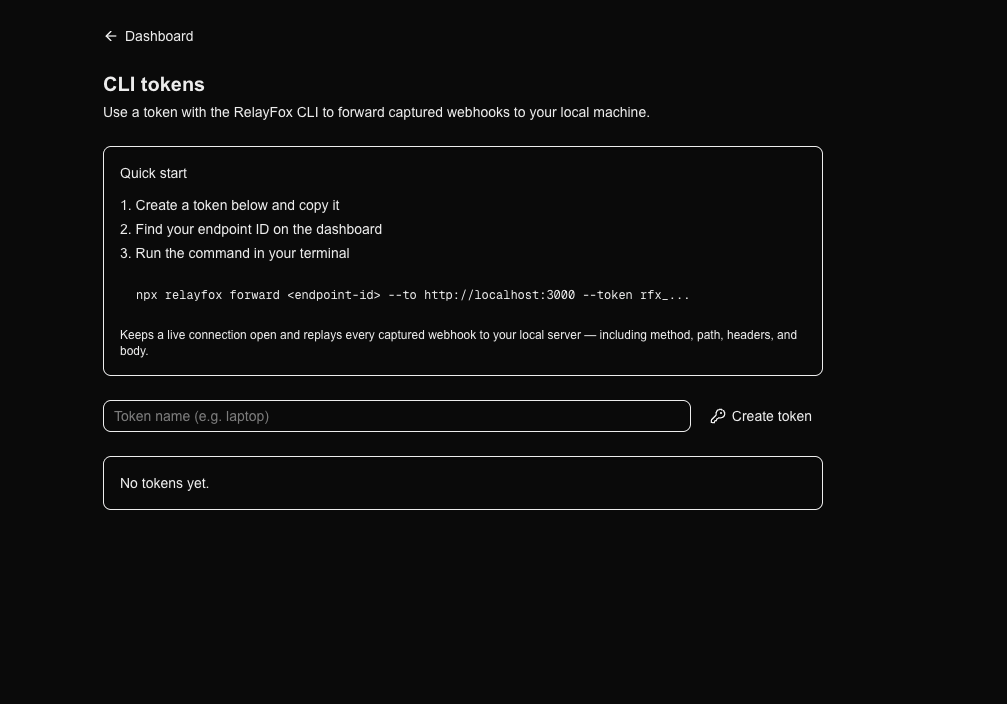Viewport: 1007px width, 704px height.
Task: Click the back arrow icon beside Dashboard
Action: coord(110,37)
